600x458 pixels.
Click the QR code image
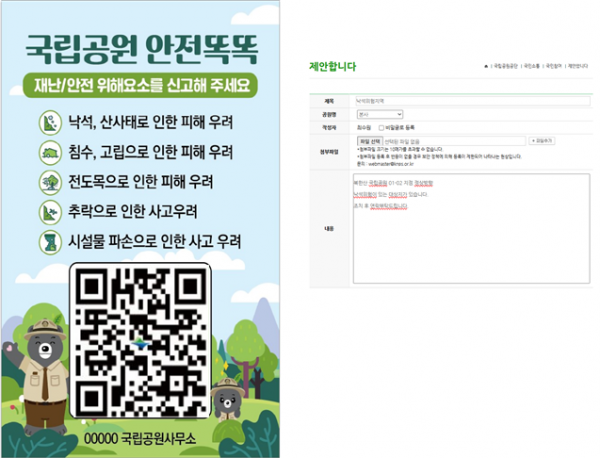click(139, 340)
